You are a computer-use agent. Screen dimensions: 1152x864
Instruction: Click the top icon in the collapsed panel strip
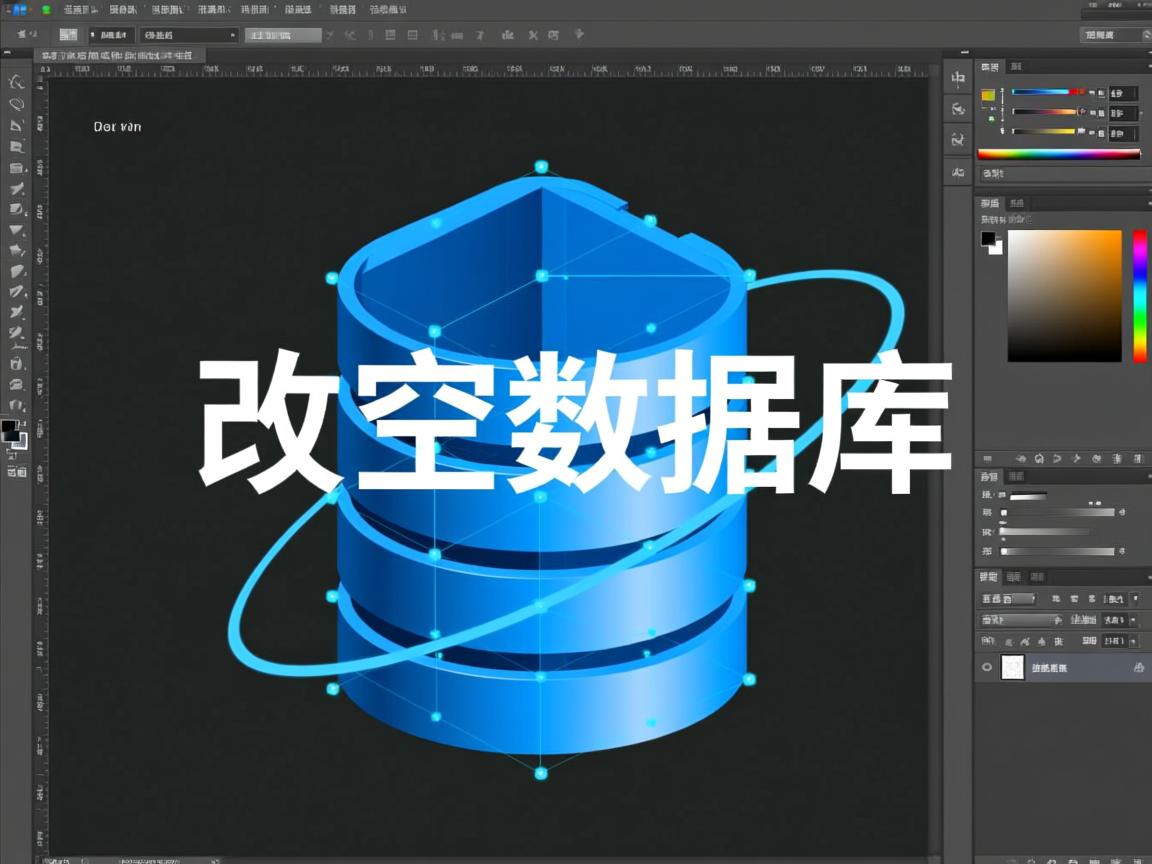pyautogui.click(x=958, y=78)
